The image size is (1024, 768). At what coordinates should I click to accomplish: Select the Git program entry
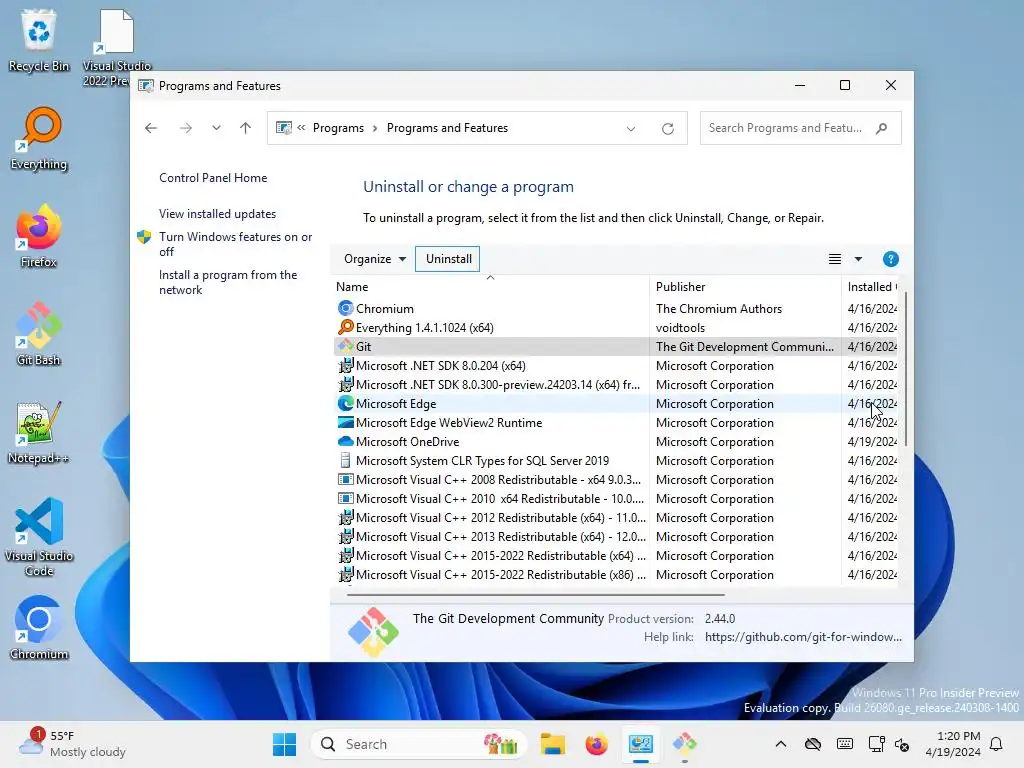click(x=616, y=346)
